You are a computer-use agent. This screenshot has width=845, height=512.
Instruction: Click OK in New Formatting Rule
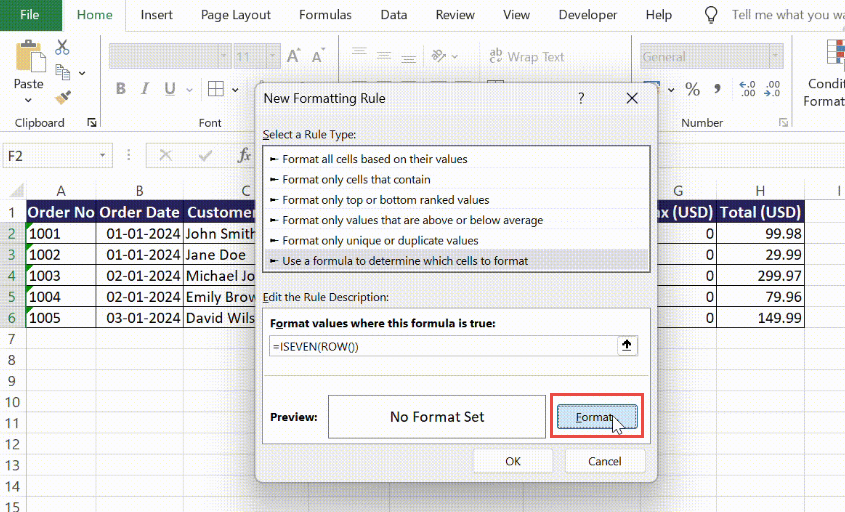(x=512, y=461)
